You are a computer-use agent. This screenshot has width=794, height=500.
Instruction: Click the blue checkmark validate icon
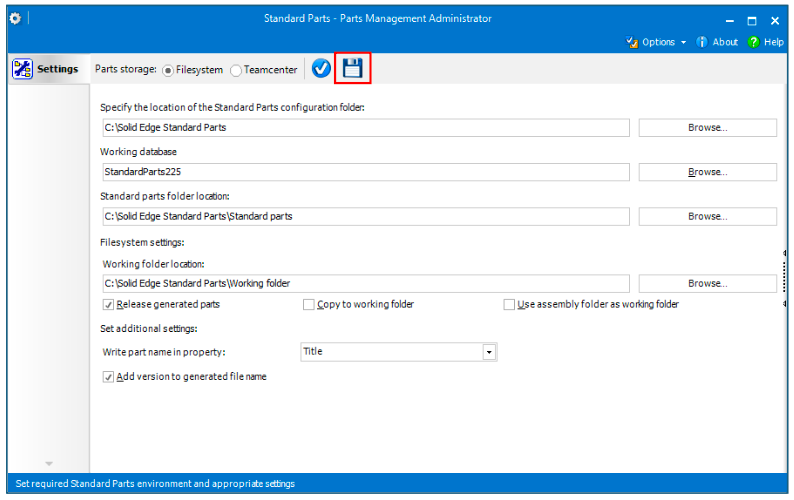321,68
